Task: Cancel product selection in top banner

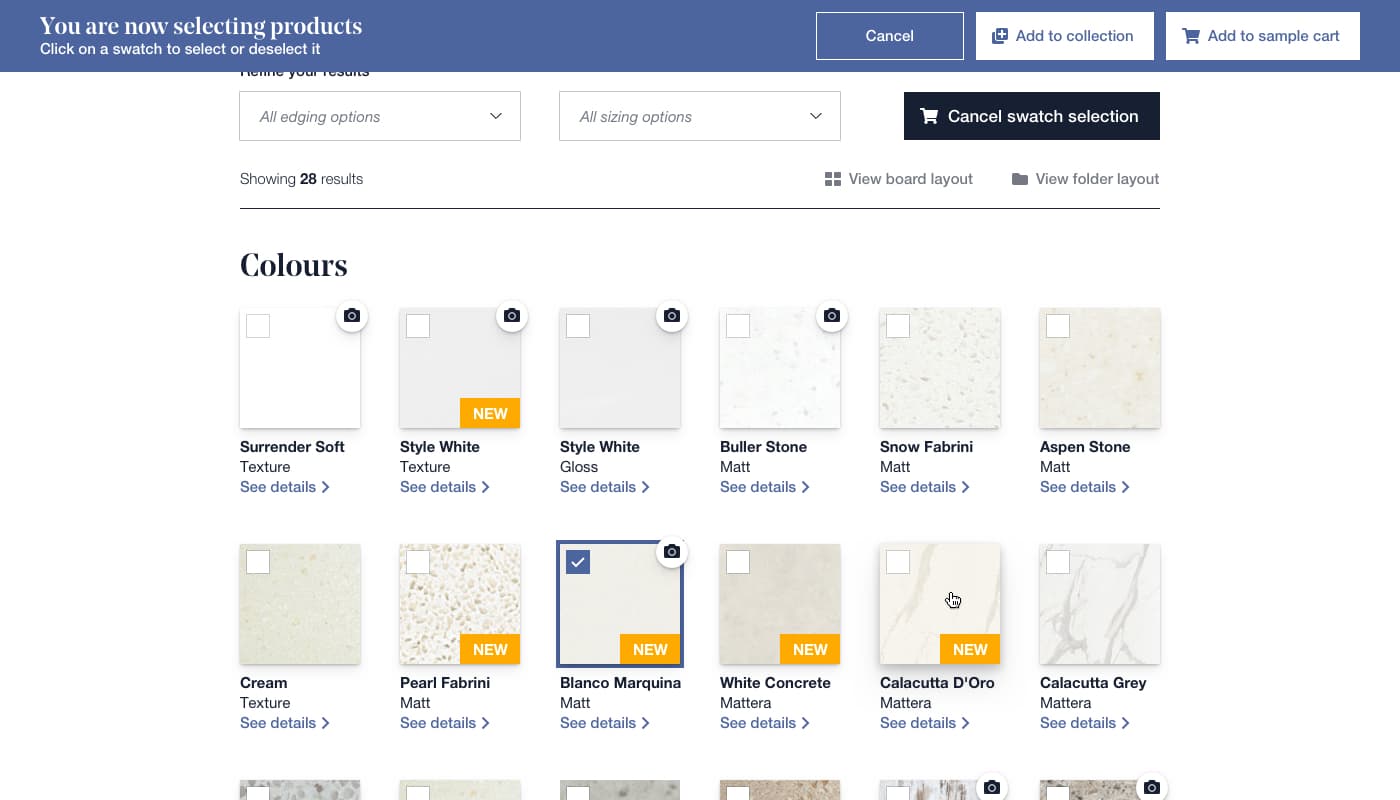Action: coord(890,36)
